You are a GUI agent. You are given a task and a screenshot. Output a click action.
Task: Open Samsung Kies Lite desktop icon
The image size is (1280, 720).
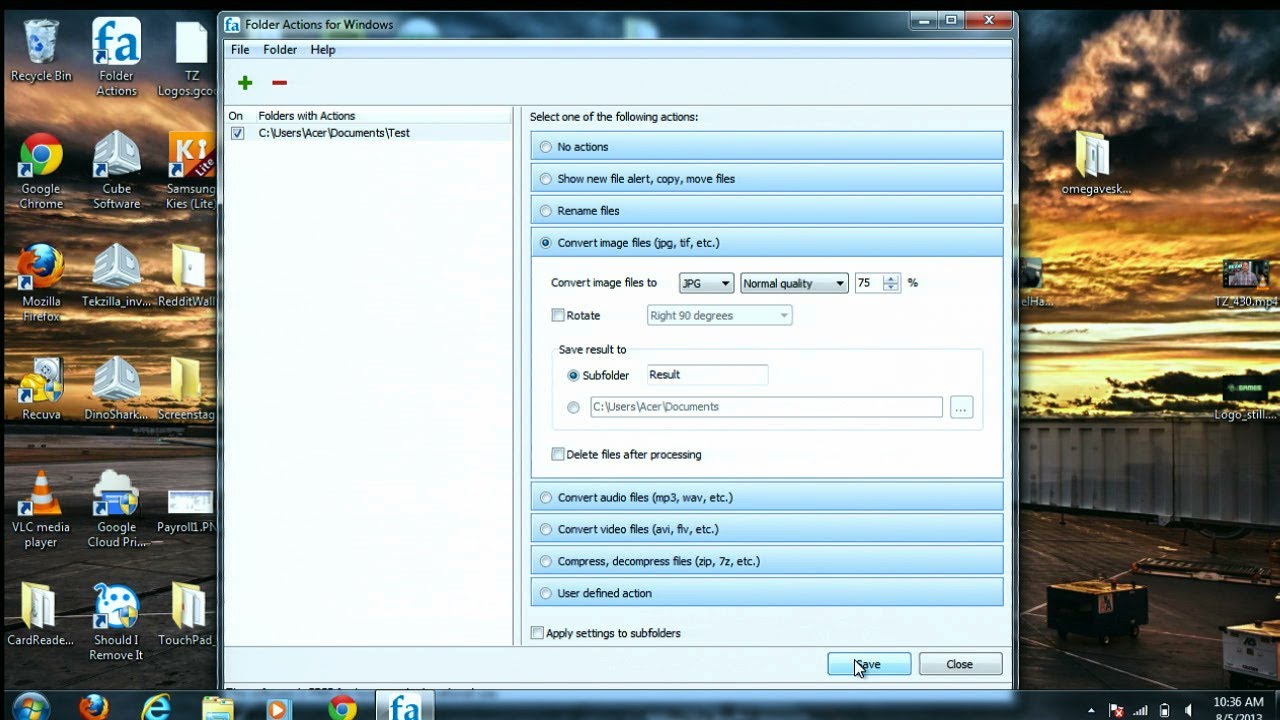pyautogui.click(x=191, y=171)
